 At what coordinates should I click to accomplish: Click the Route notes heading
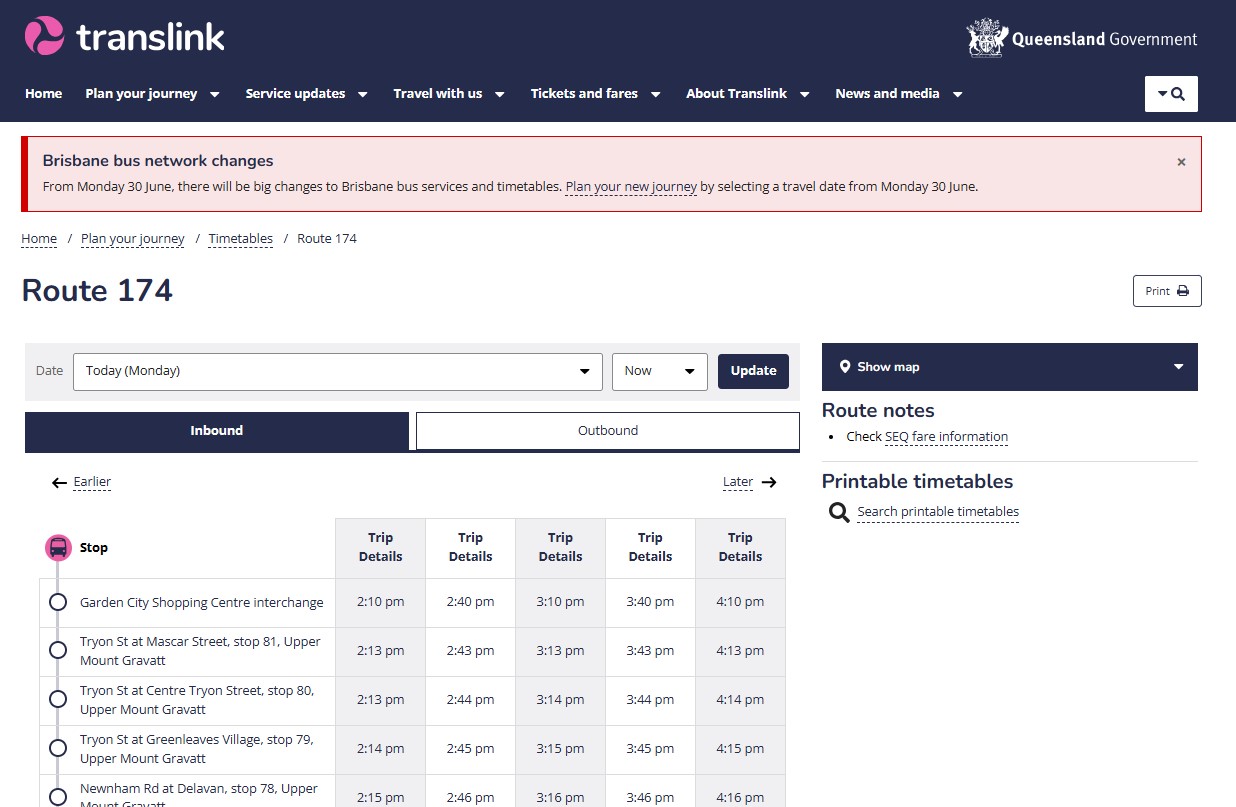pos(878,411)
